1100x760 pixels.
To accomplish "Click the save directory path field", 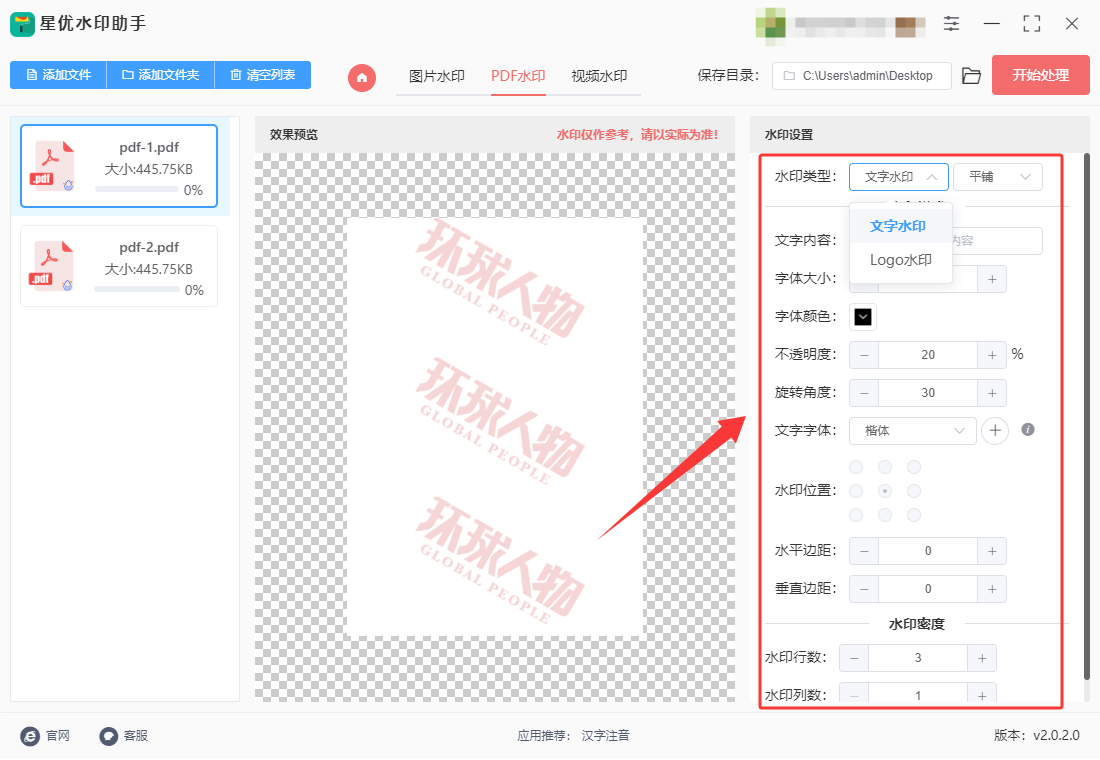I will 861,76.
